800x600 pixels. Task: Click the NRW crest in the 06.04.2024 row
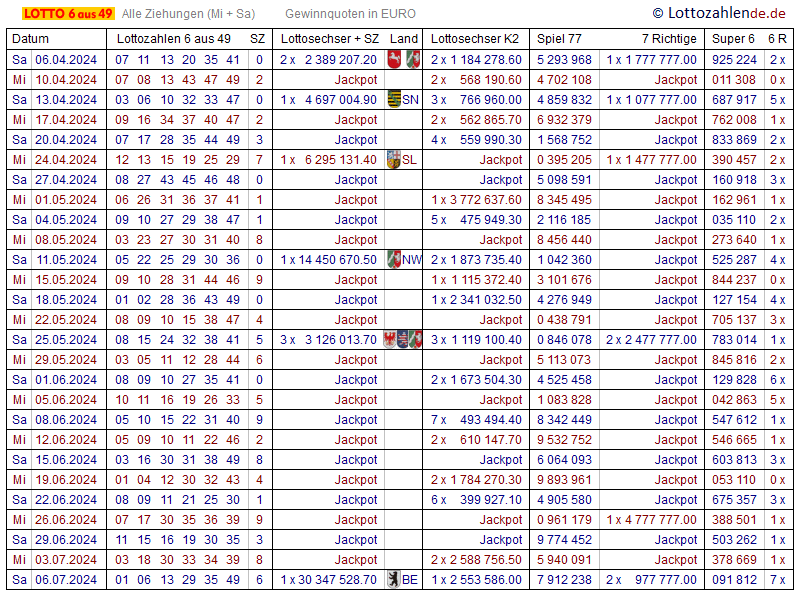point(413,59)
